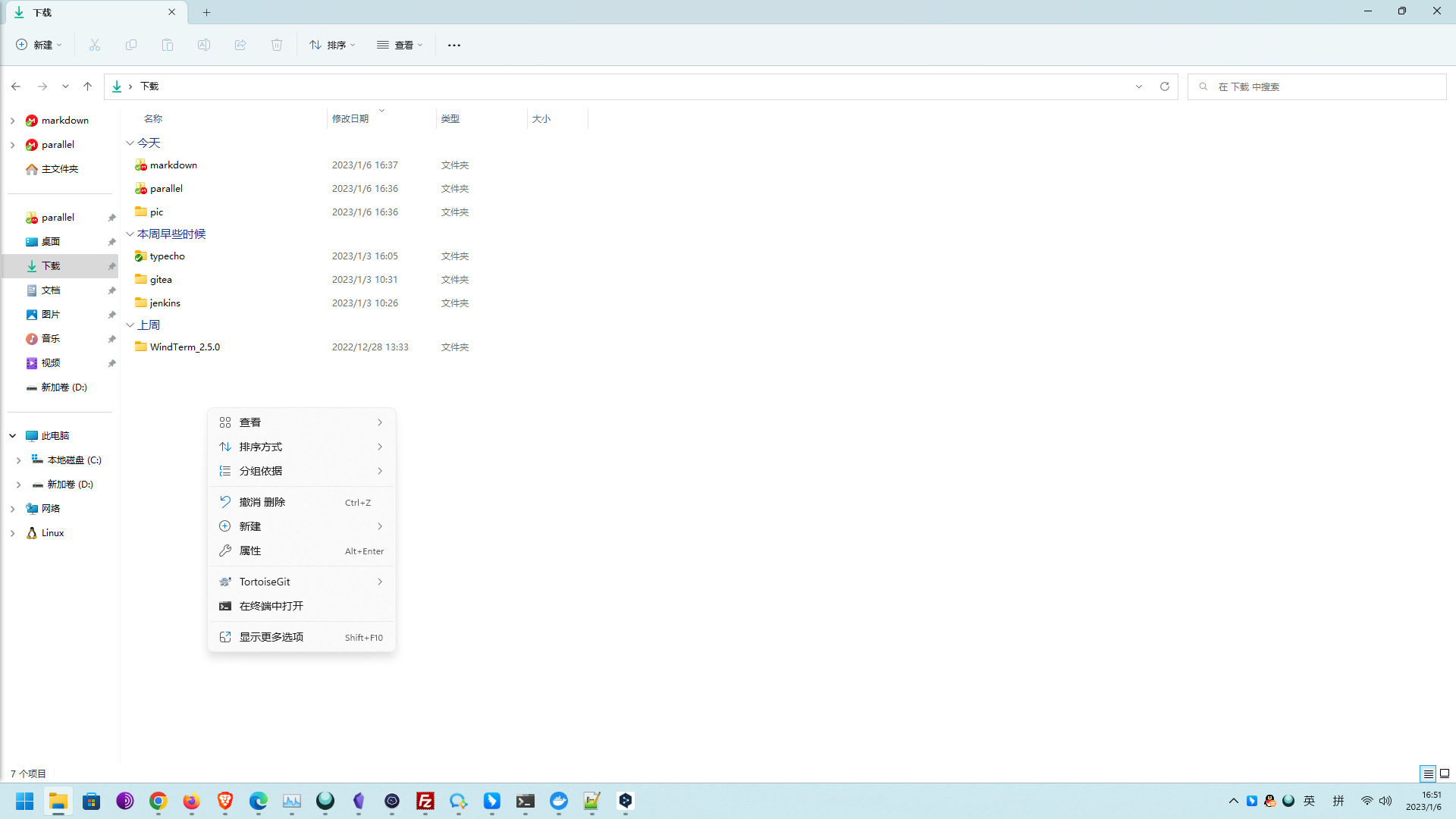
Task: Launch Firefox from the taskbar
Action: [x=191, y=802]
